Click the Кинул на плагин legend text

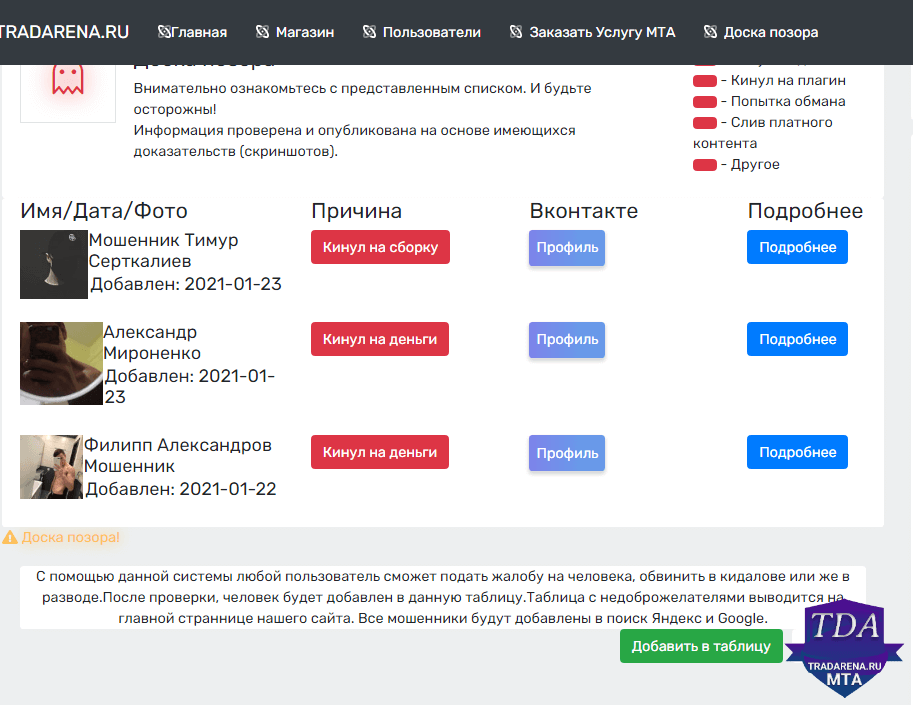[x=788, y=80]
